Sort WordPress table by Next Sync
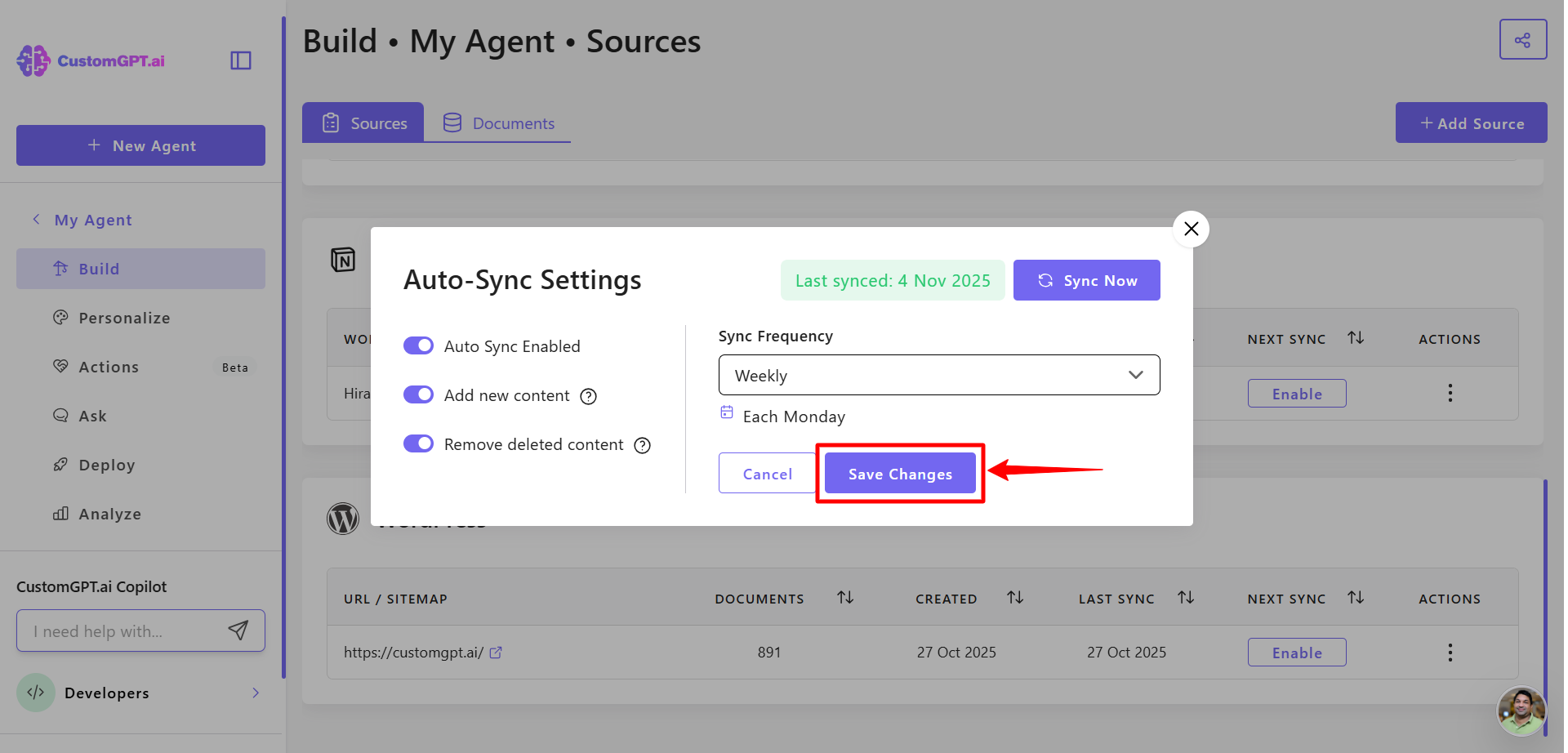Image resolution: width=1568 pixels, height=753 pixels. (x=1356, y=598)
